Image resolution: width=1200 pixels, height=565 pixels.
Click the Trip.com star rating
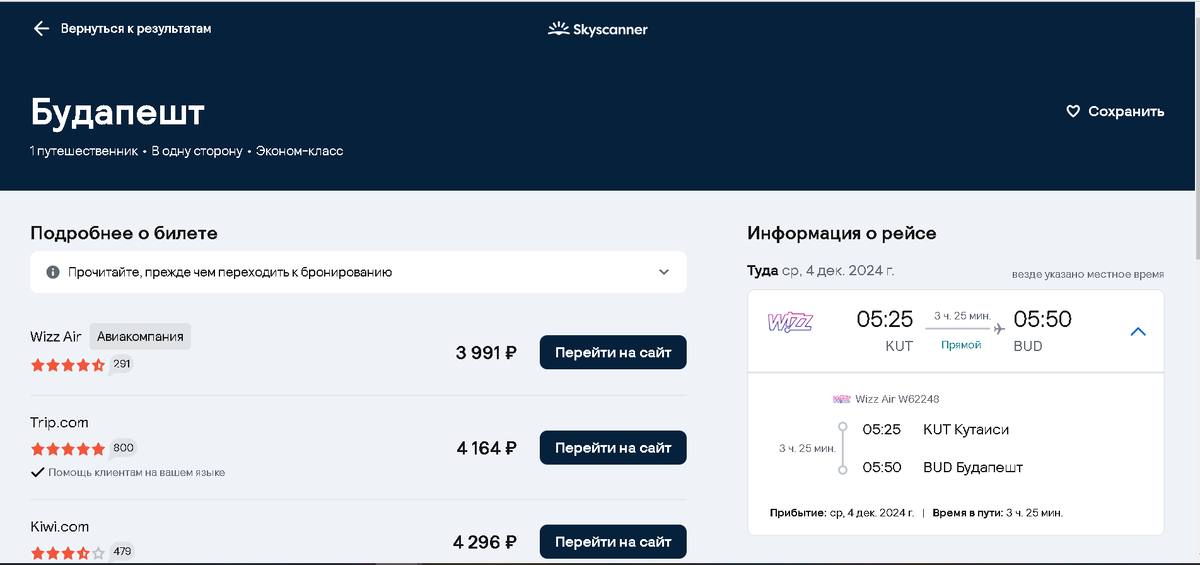68,449
